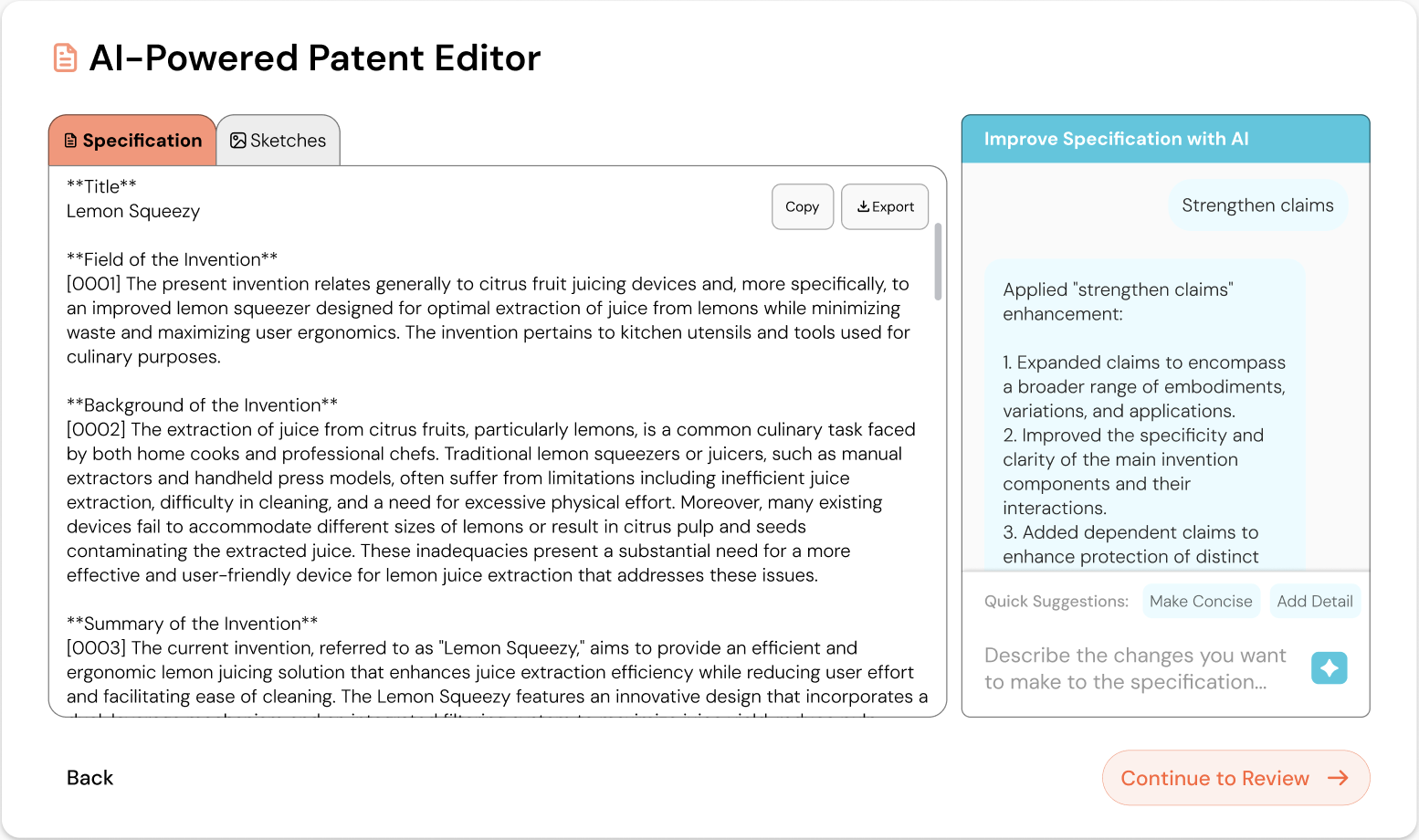Click Continue to Review
Screen dimensions: 1419x840
tap(1235, 778)
